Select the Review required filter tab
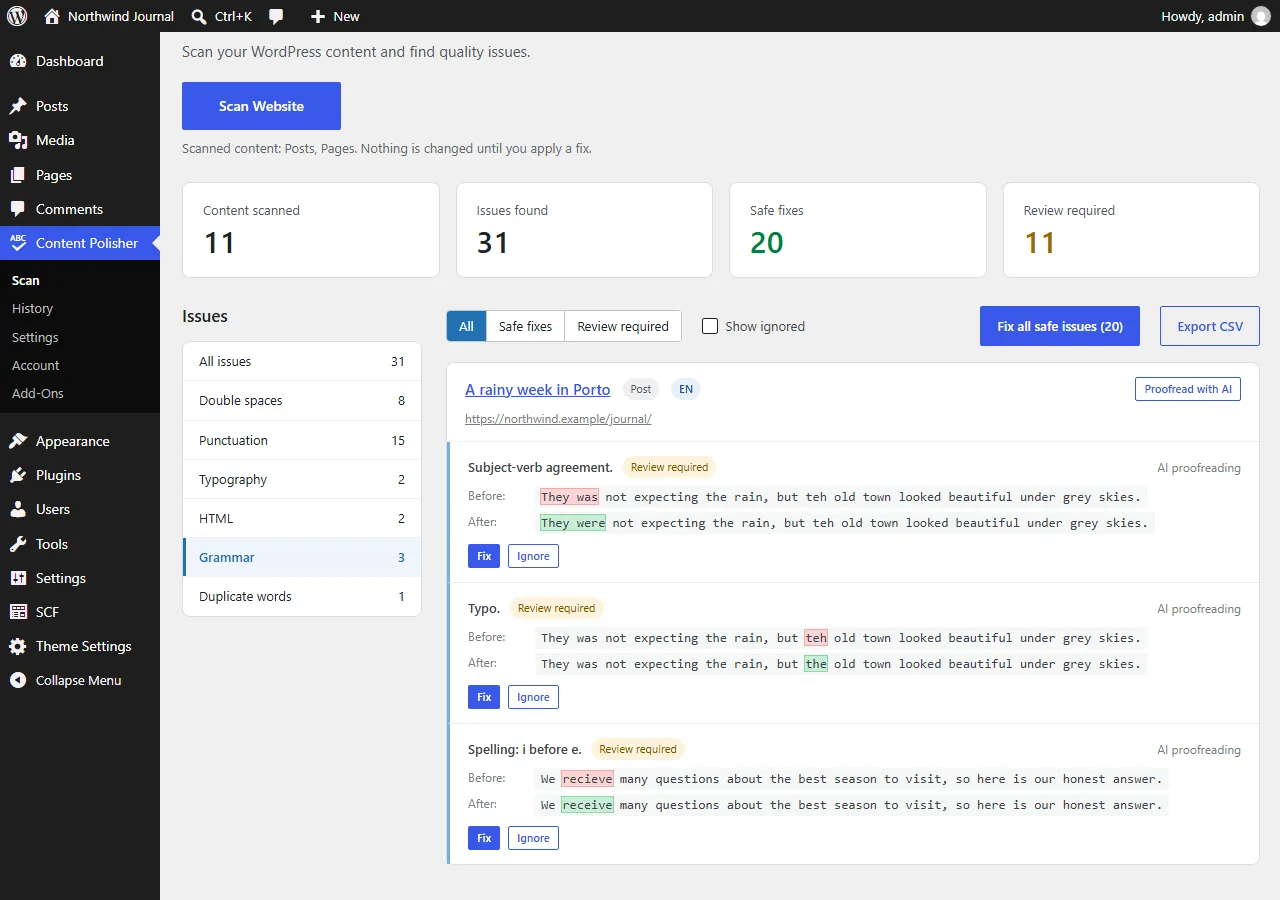This screenshot has width=1280, height=900. coord(623,326)
